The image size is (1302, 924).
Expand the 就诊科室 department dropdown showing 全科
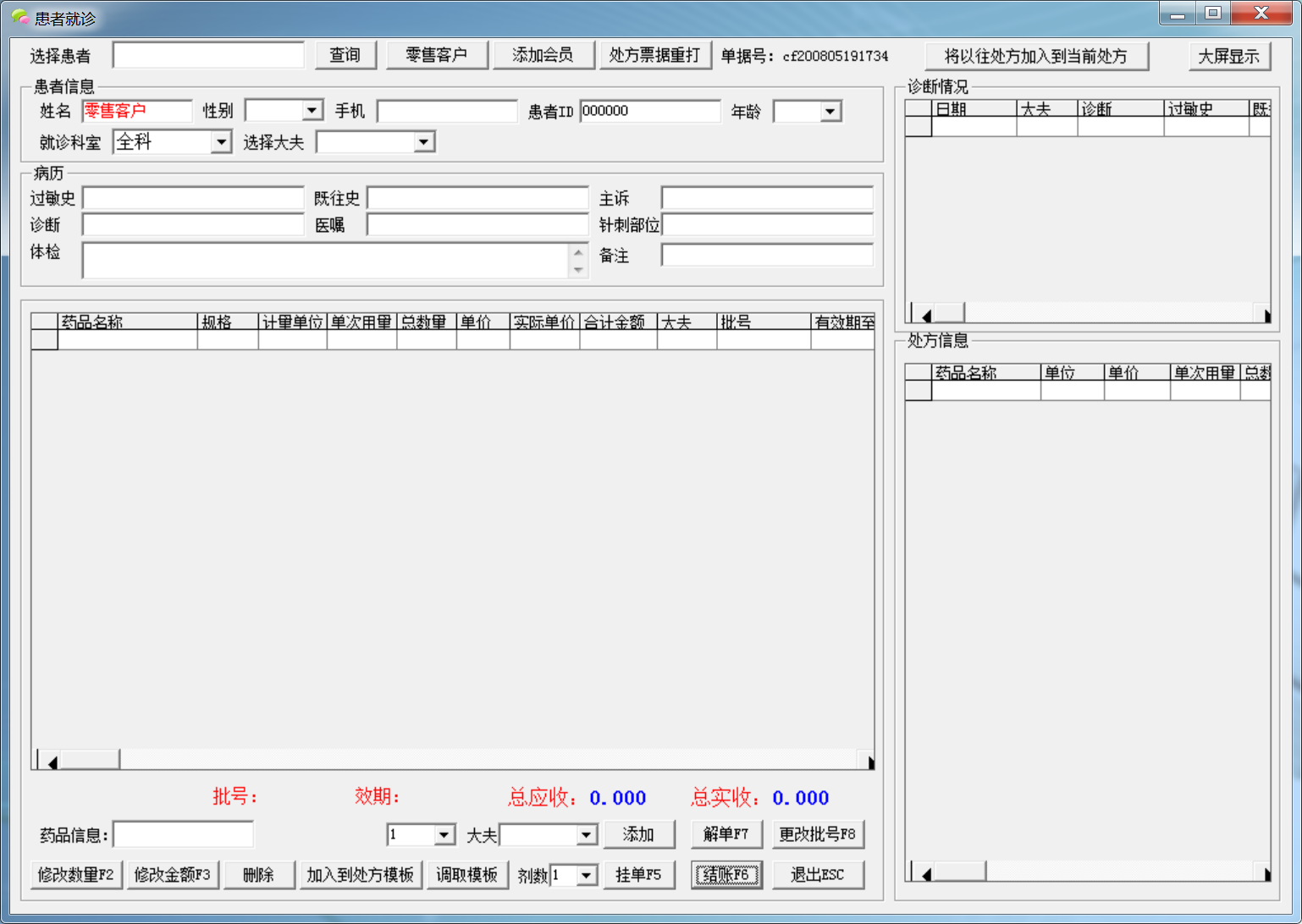[x=220, y=141]
